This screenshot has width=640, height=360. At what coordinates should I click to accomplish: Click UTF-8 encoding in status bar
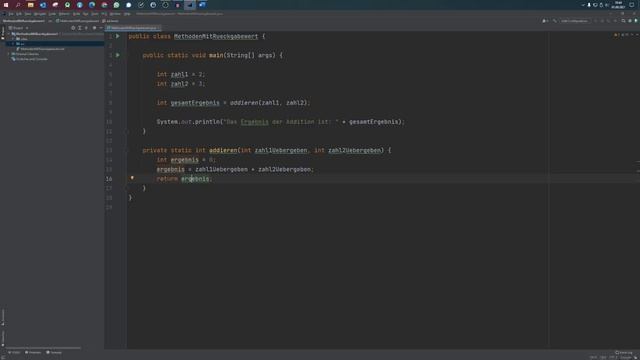tap(613, 357)
